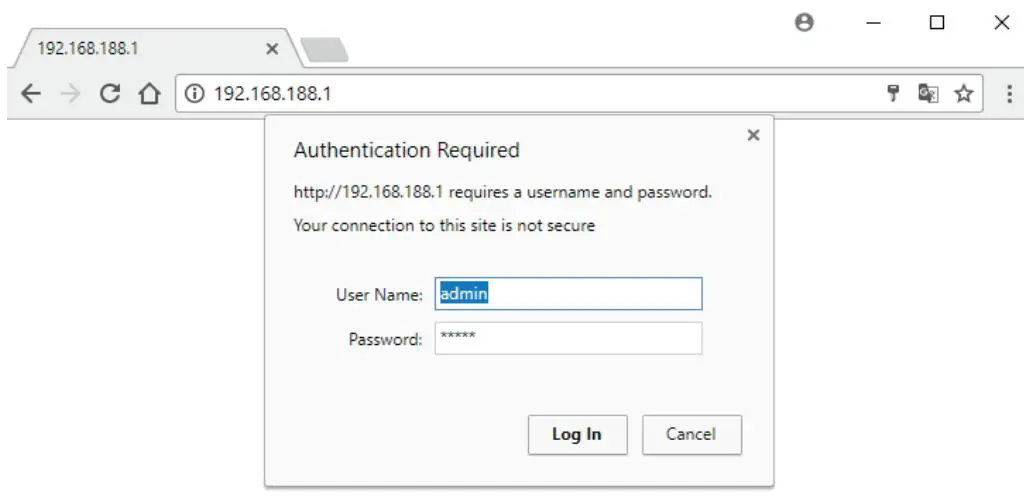1030x500 pixels.
Task: Open a new browser tab
Action: point(324,49)
